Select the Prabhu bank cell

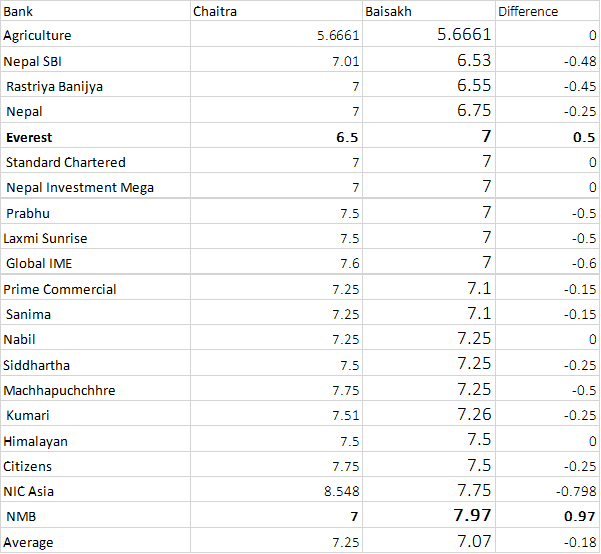[95, 213]
